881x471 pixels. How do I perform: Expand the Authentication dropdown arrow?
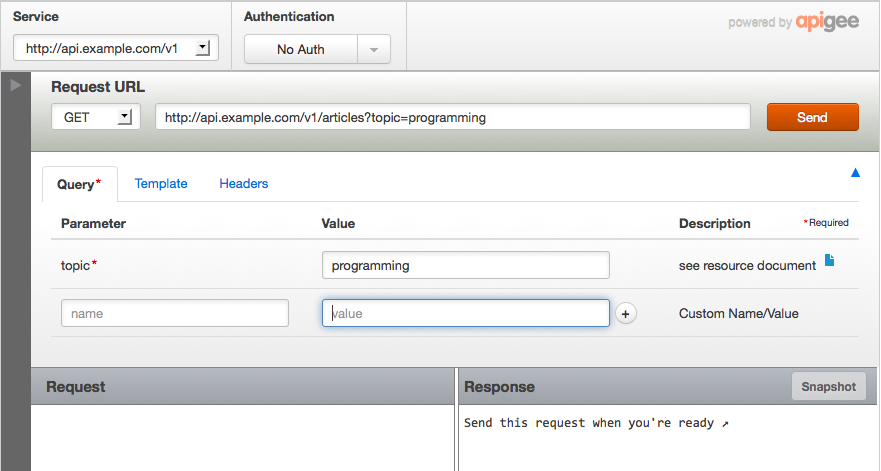(374, 49)
